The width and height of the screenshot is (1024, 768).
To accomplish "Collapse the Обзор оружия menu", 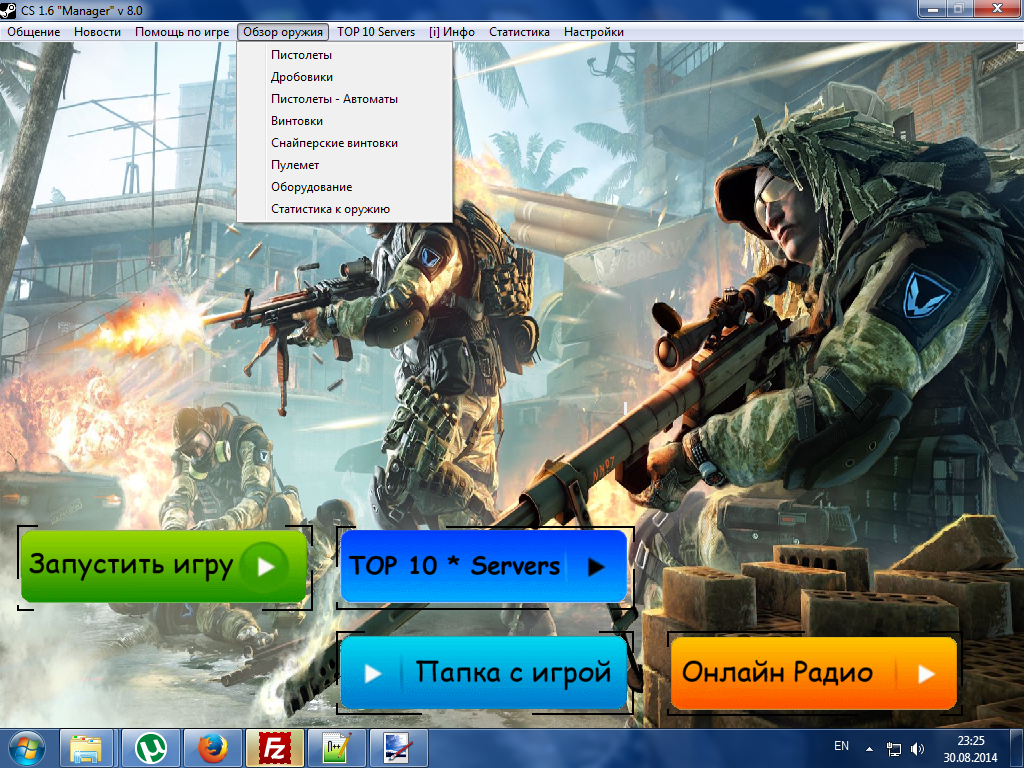I will [x=283, y=32].
